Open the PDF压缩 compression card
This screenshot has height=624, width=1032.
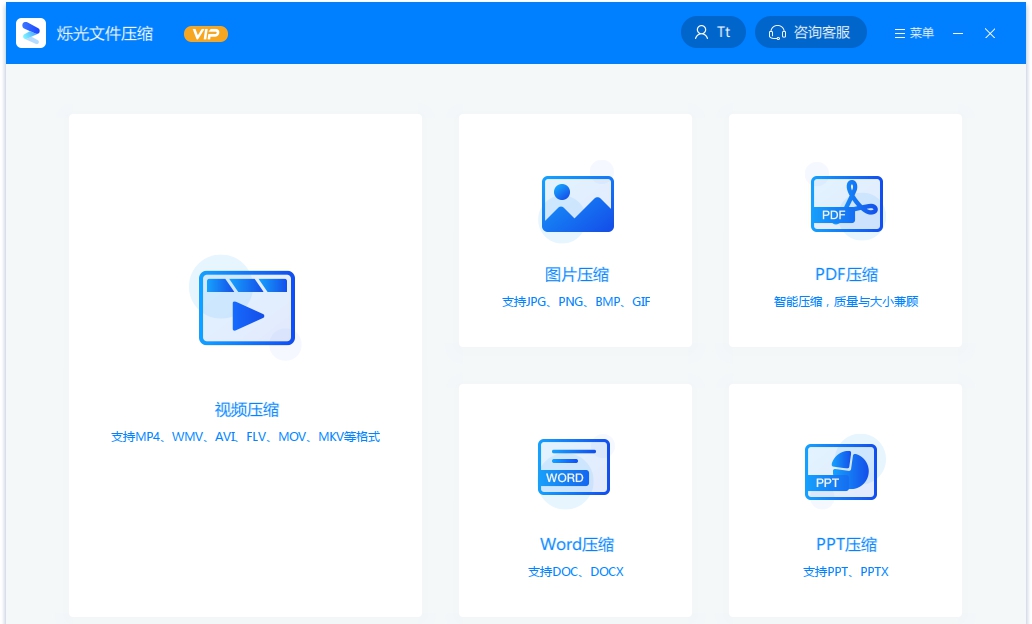pyautogui.click(x=846, y=230)
